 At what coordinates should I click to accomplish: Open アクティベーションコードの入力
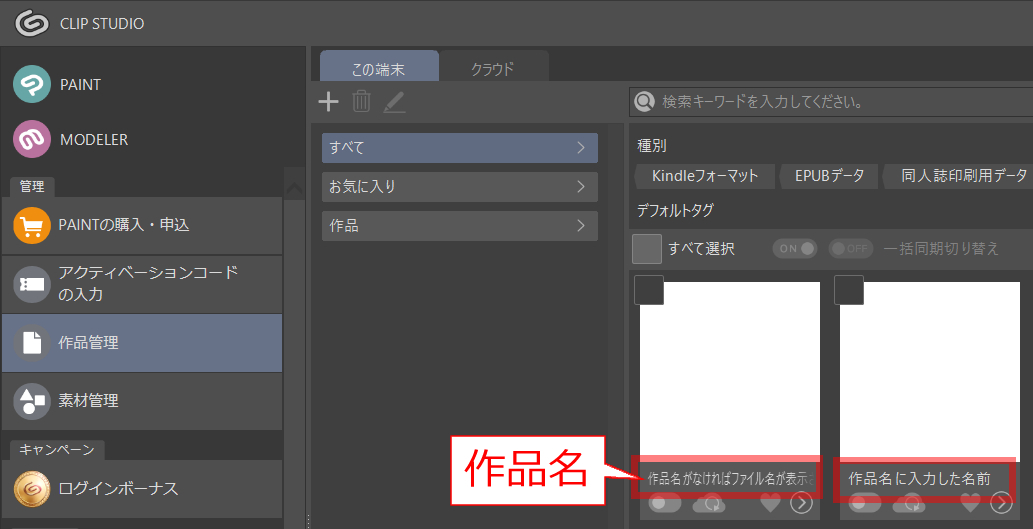pyautogui.click(x=142, y=284)
